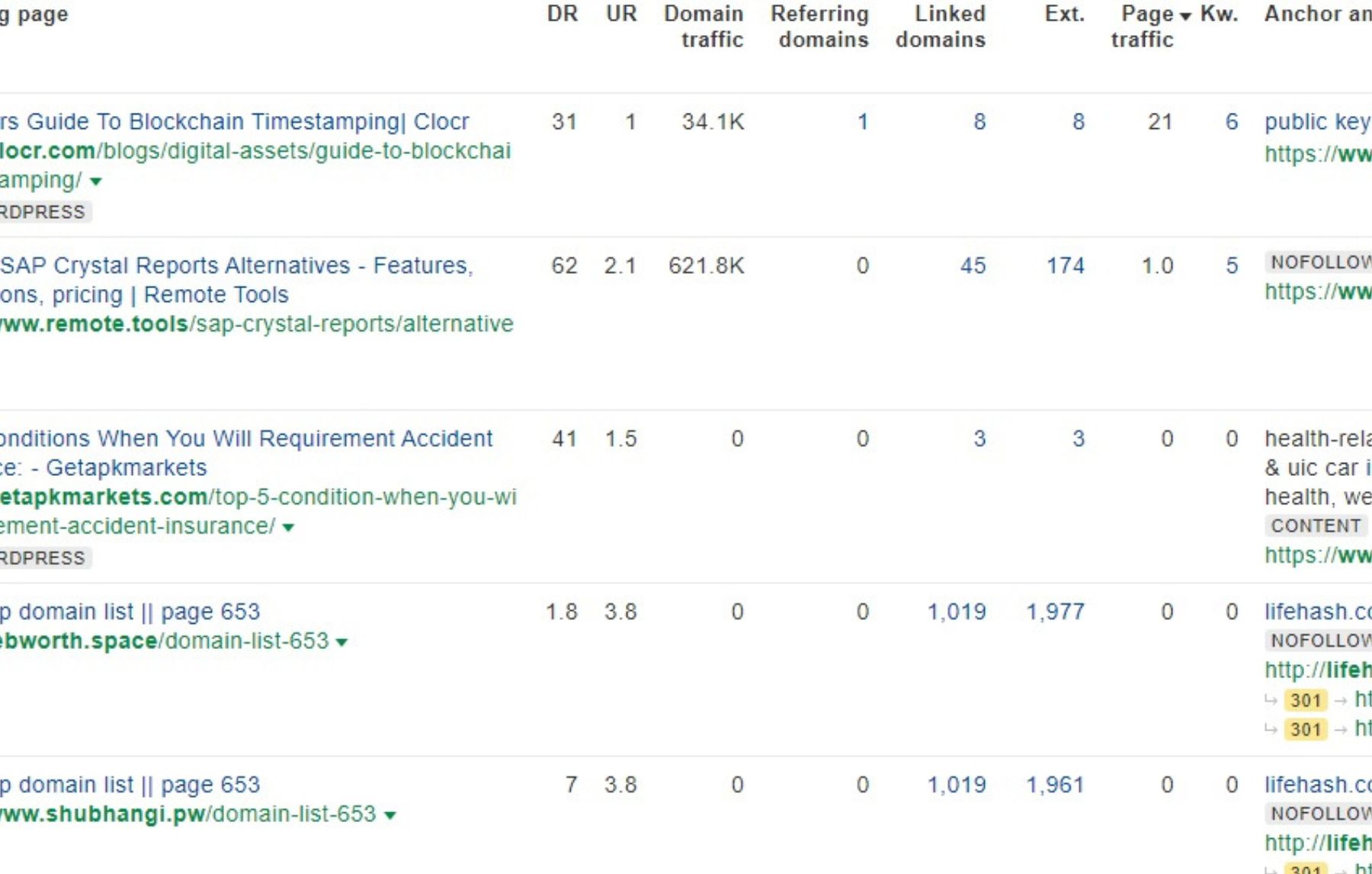
Task: Expand getapkmarkets.com URL dropdown arrow
Action: click(x=288, y=527)
